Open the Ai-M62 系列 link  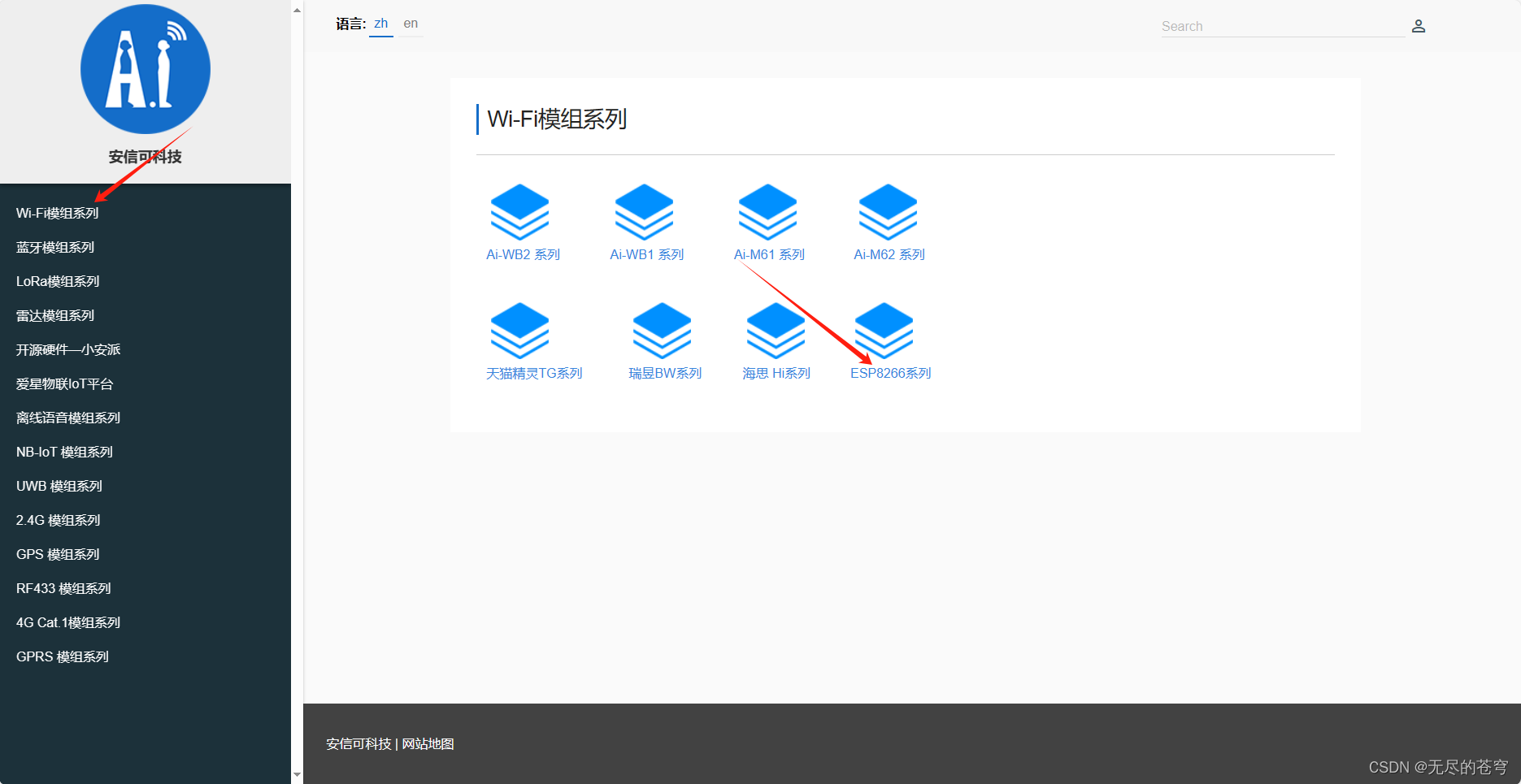coord(889,254)
